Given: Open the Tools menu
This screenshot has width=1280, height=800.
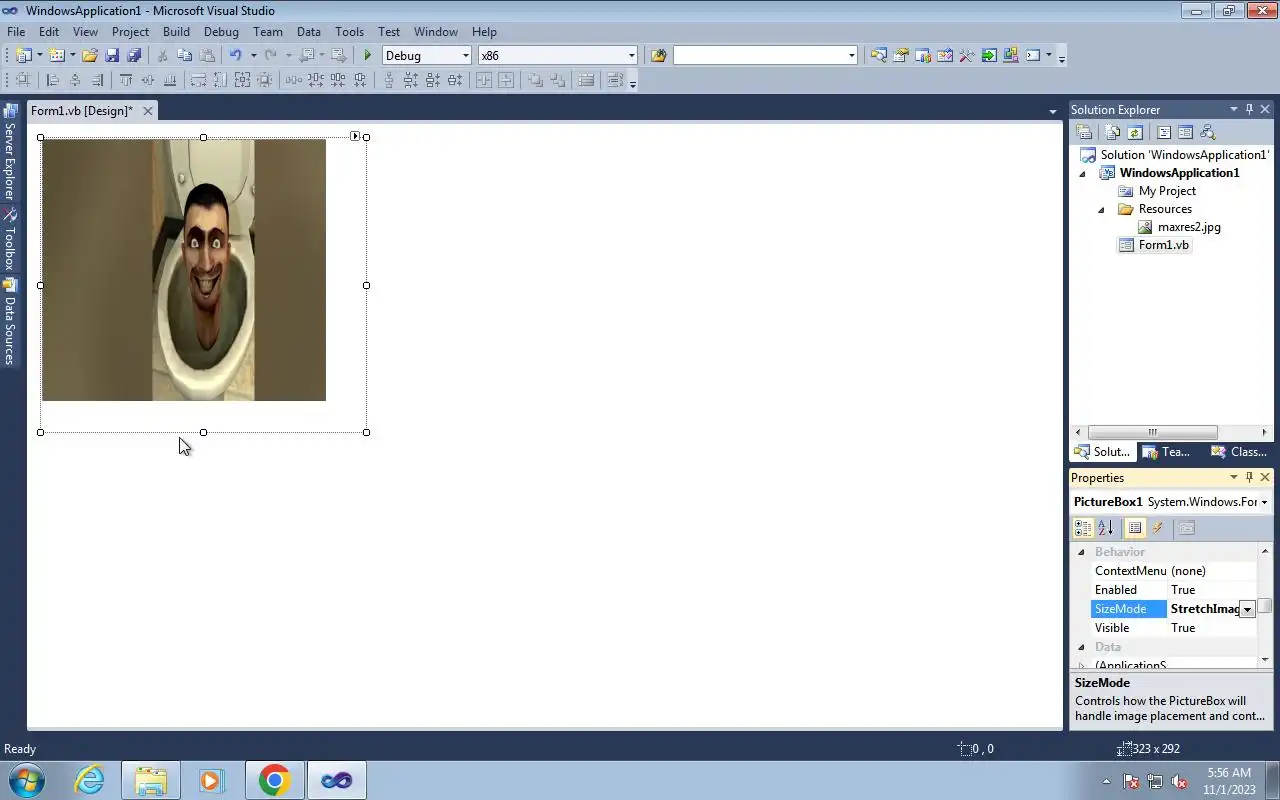Looking at the screenshot, I should coord(349,32).
